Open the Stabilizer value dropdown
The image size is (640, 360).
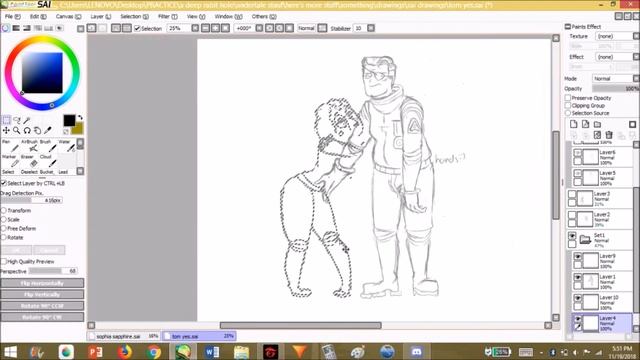pos(371,28)
